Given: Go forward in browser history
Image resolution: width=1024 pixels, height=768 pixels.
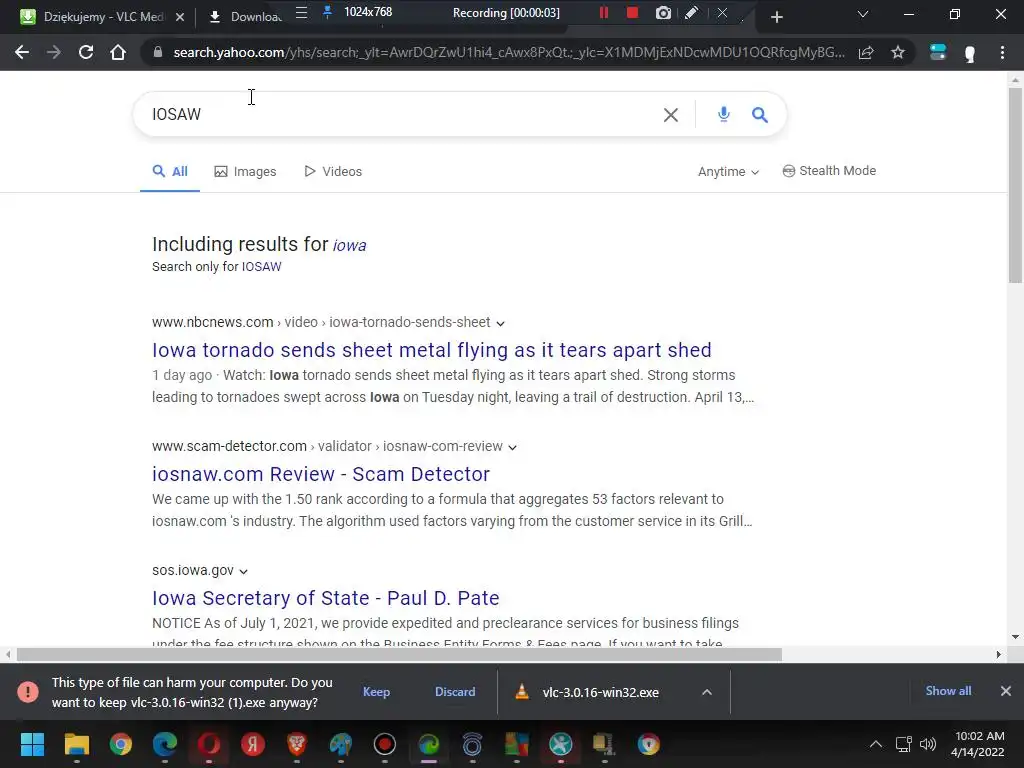Looking at the screenshot, I should tap(54, 52).
